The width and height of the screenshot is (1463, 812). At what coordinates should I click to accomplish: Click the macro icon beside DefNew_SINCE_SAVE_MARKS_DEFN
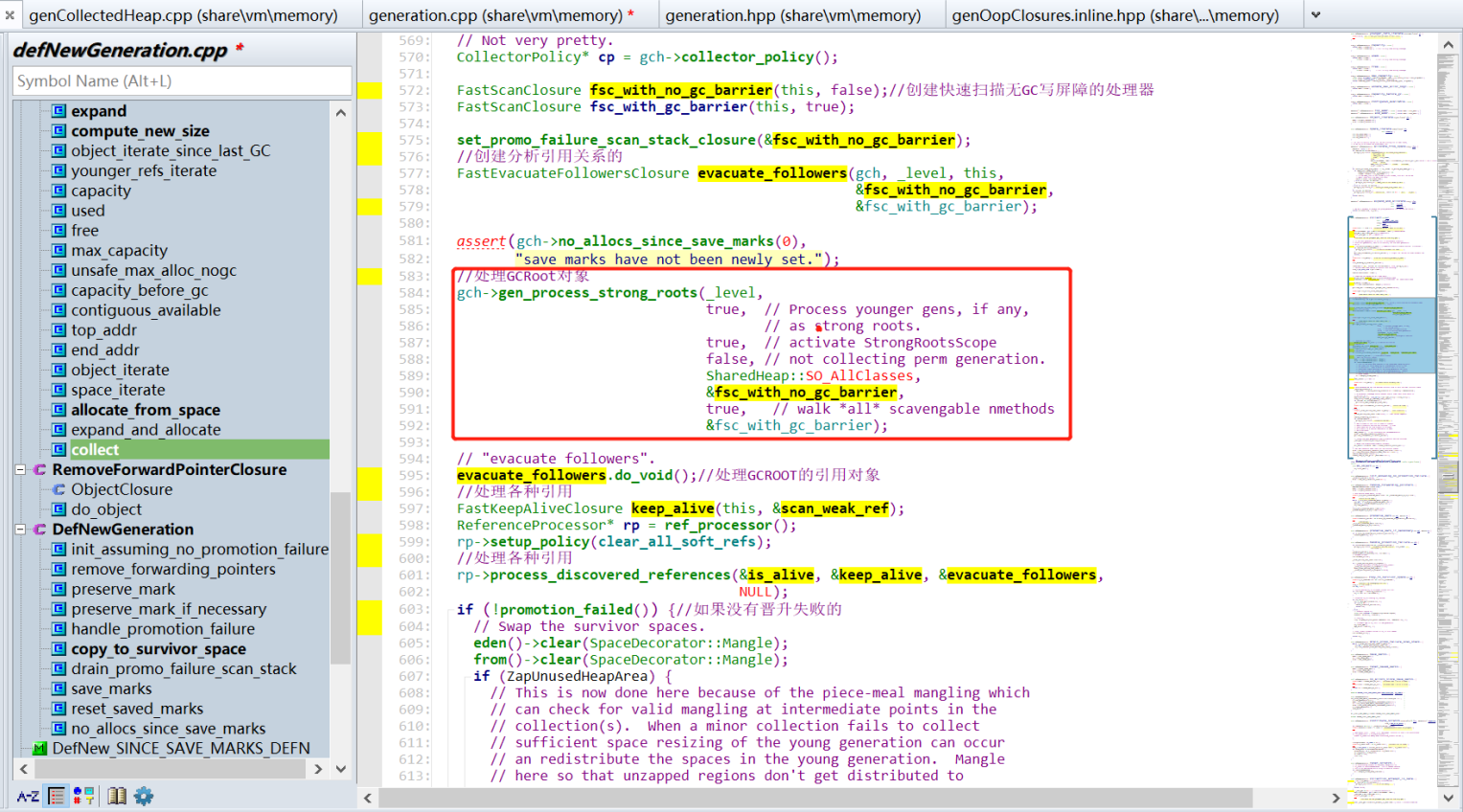coord(39,748)
